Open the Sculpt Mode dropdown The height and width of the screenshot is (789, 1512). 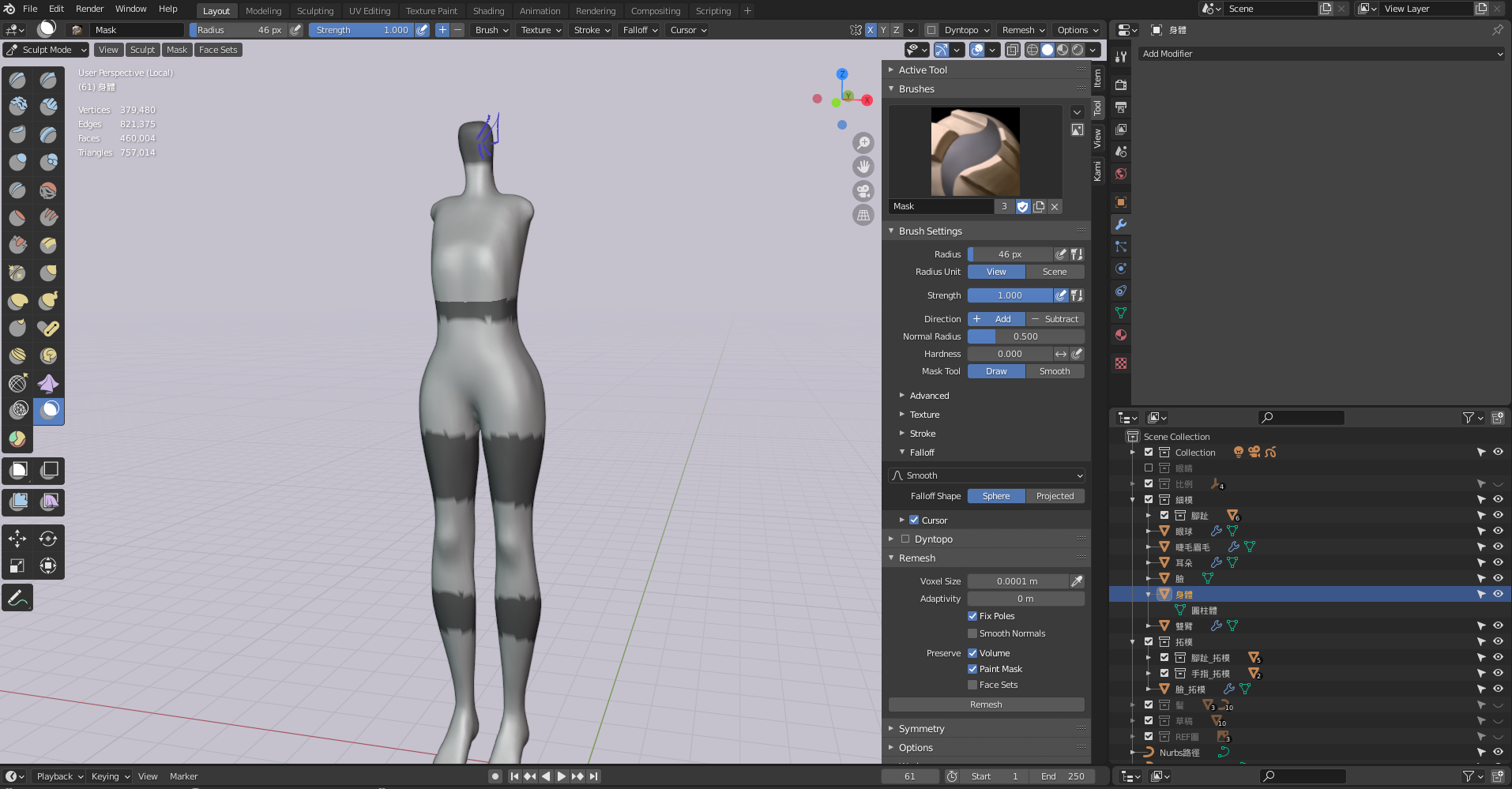46,50
